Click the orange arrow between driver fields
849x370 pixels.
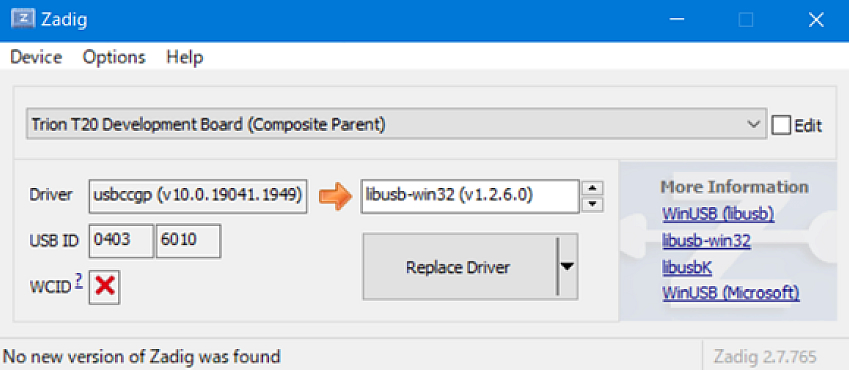click(334, 196)
